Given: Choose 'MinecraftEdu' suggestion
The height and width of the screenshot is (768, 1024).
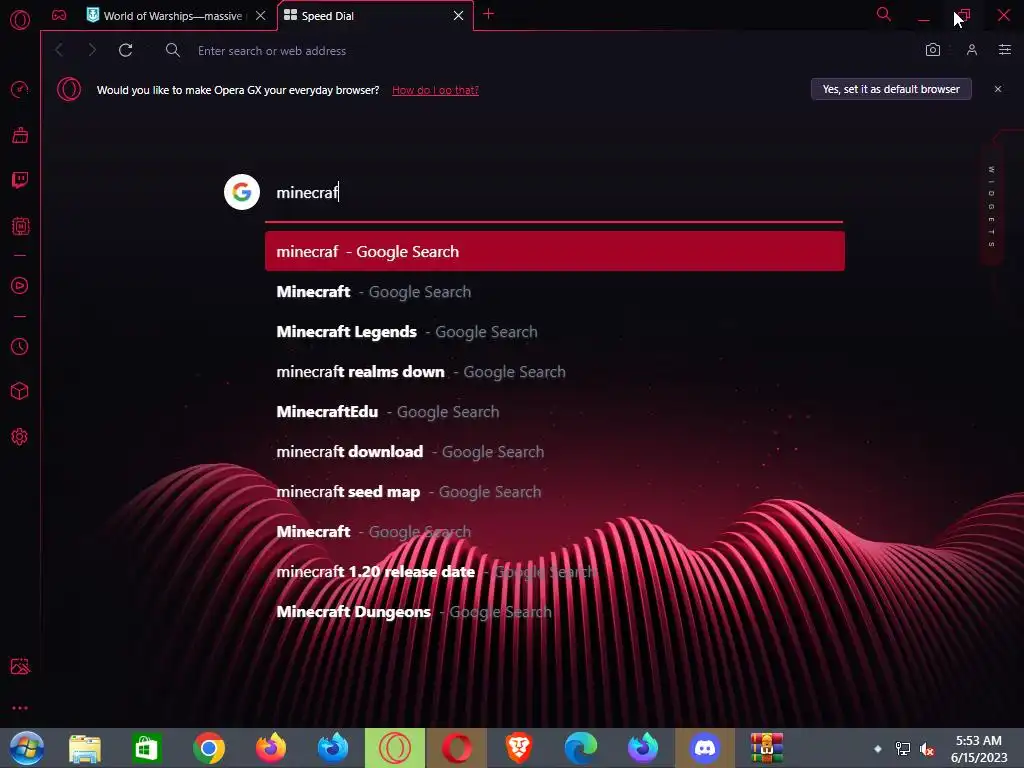Looking at the screenshot, I should [554, 411].
